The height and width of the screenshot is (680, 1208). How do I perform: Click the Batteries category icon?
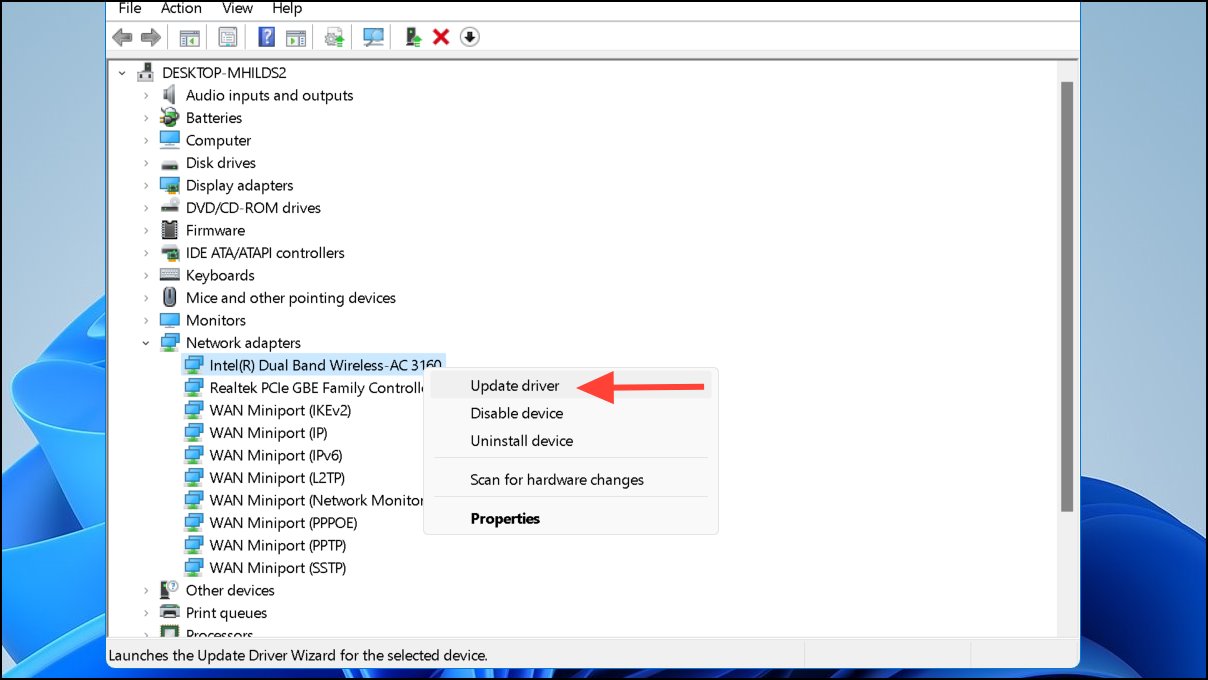pyautogui.click(x=169, y=118)
